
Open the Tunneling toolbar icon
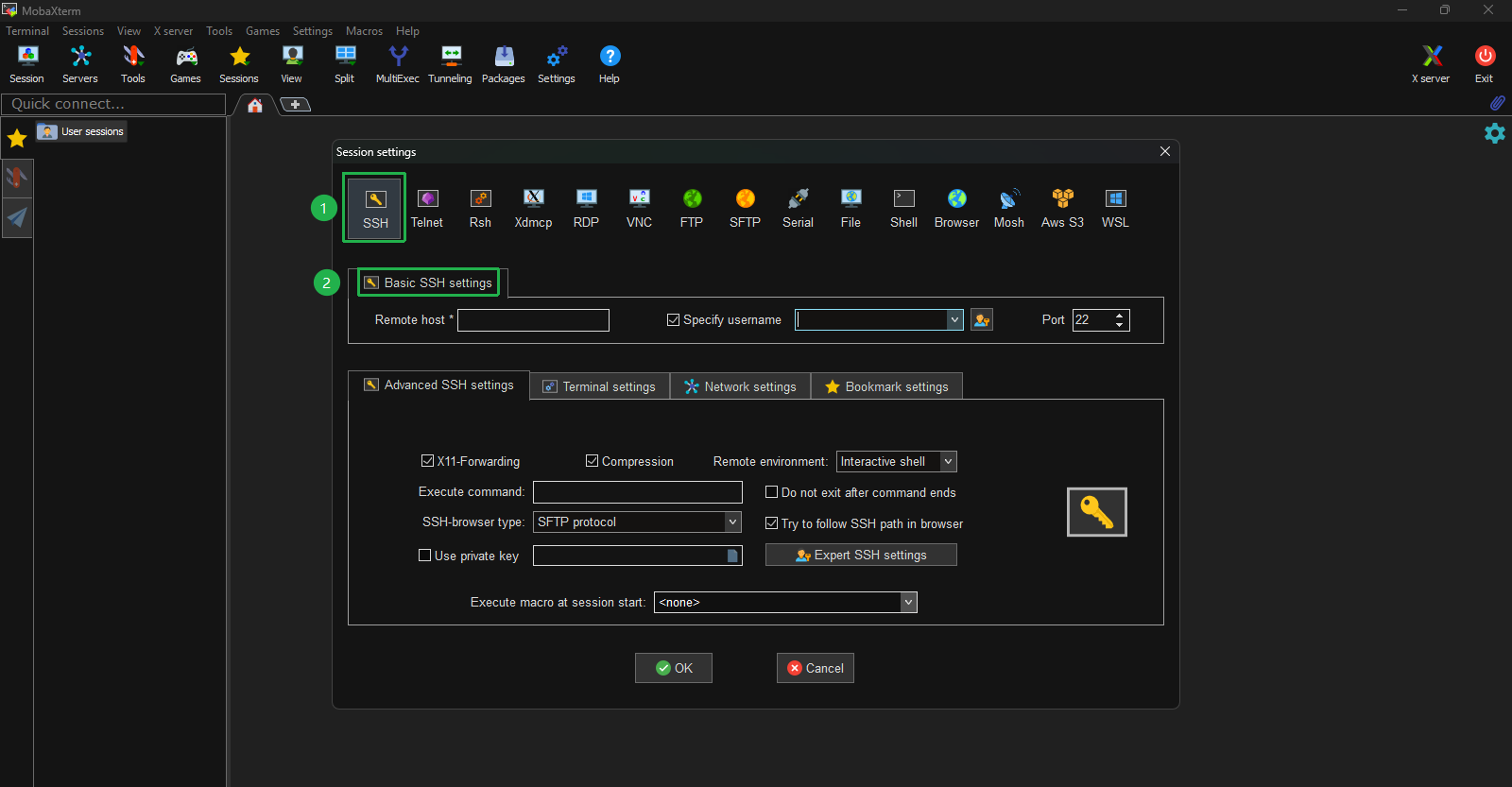point(451,65)
